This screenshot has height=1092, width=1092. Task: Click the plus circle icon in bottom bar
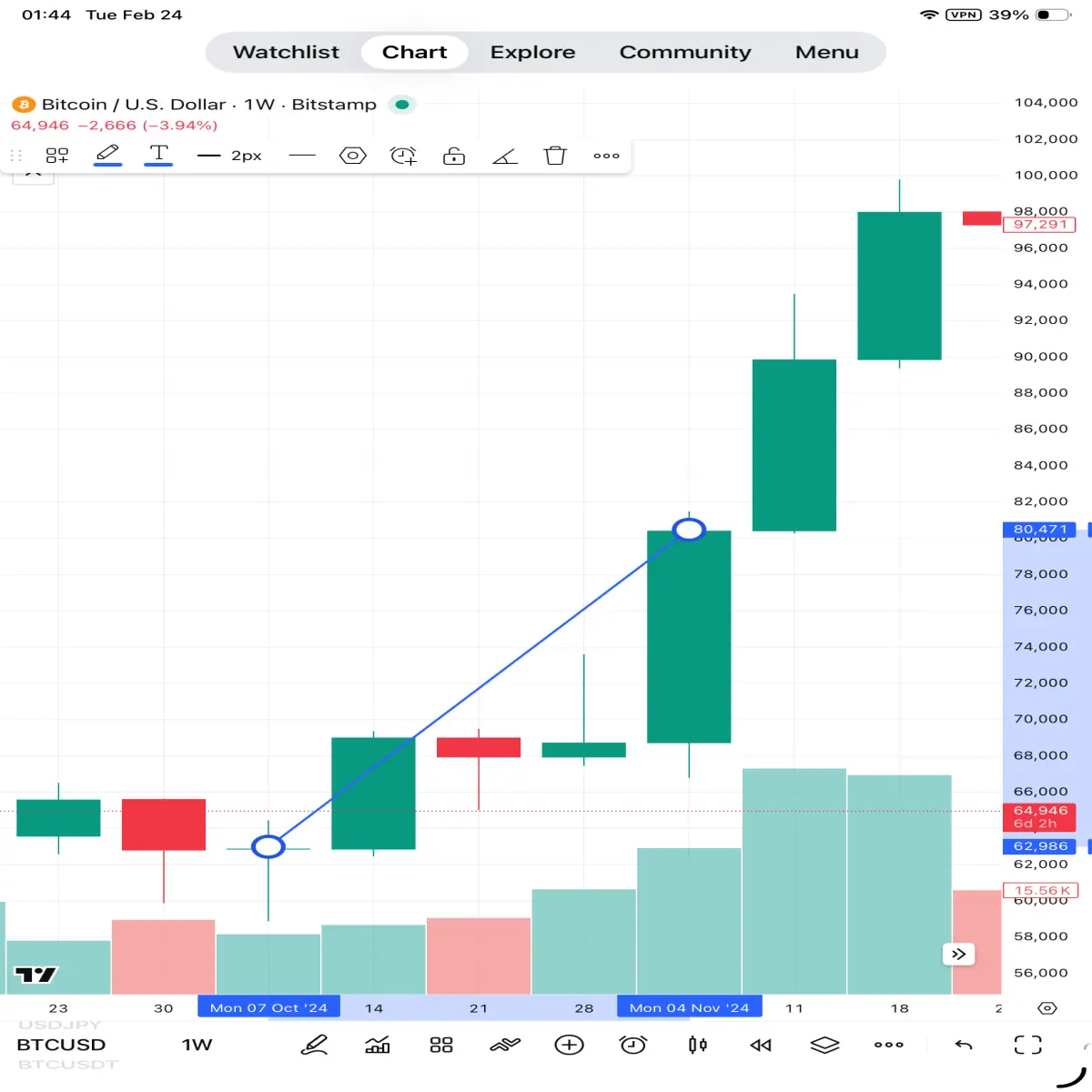point(570,1045)
